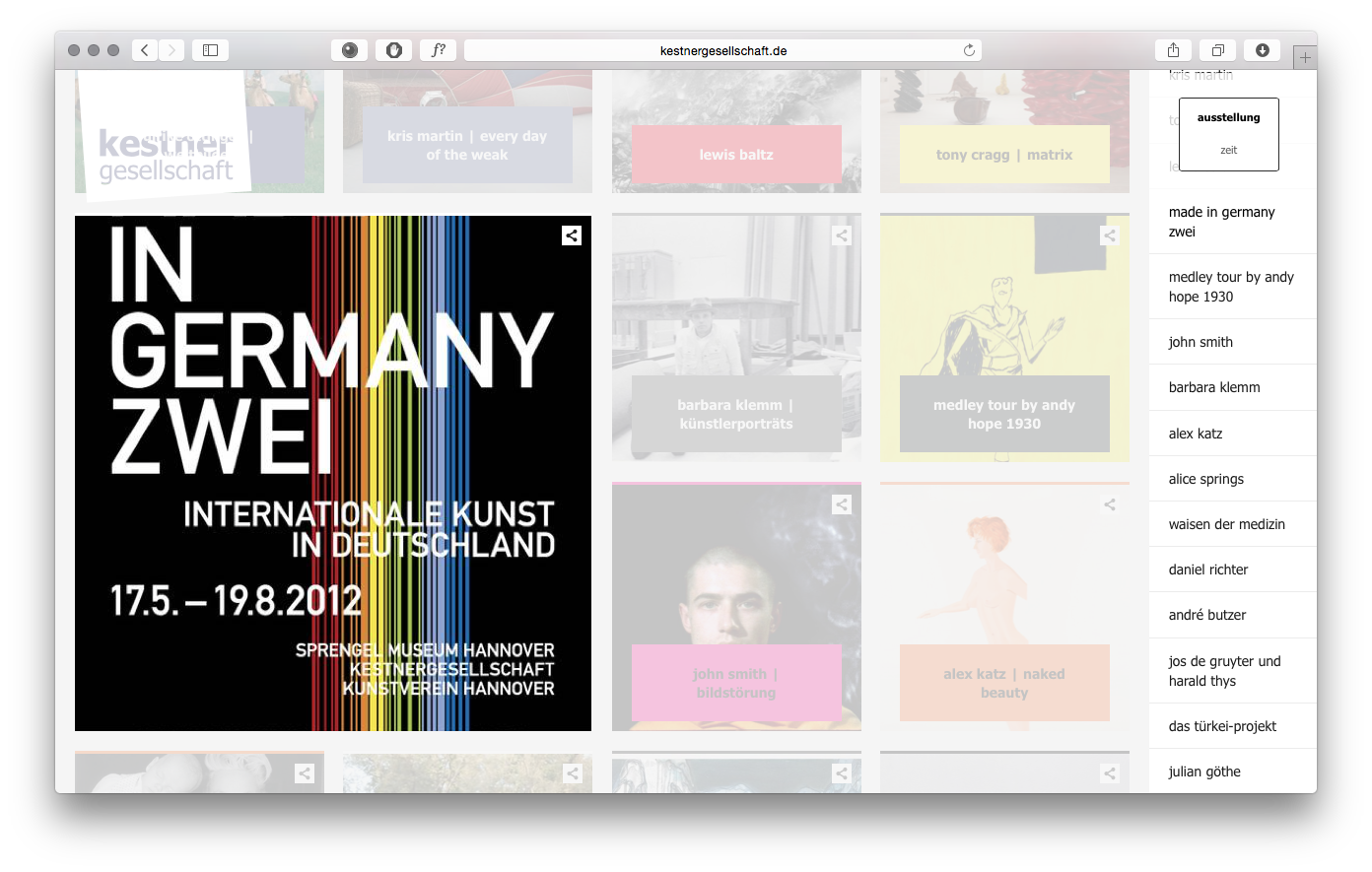Click the round dark extension icon in the toolbar
Viewport: 1372px width, 872px height.
(x=350, y=50)
